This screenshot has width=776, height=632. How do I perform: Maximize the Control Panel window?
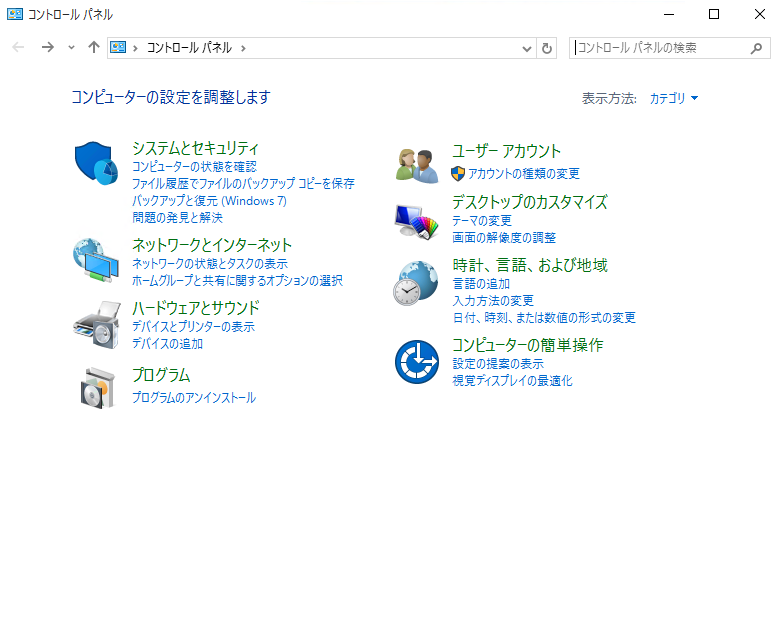coord(714,14)
